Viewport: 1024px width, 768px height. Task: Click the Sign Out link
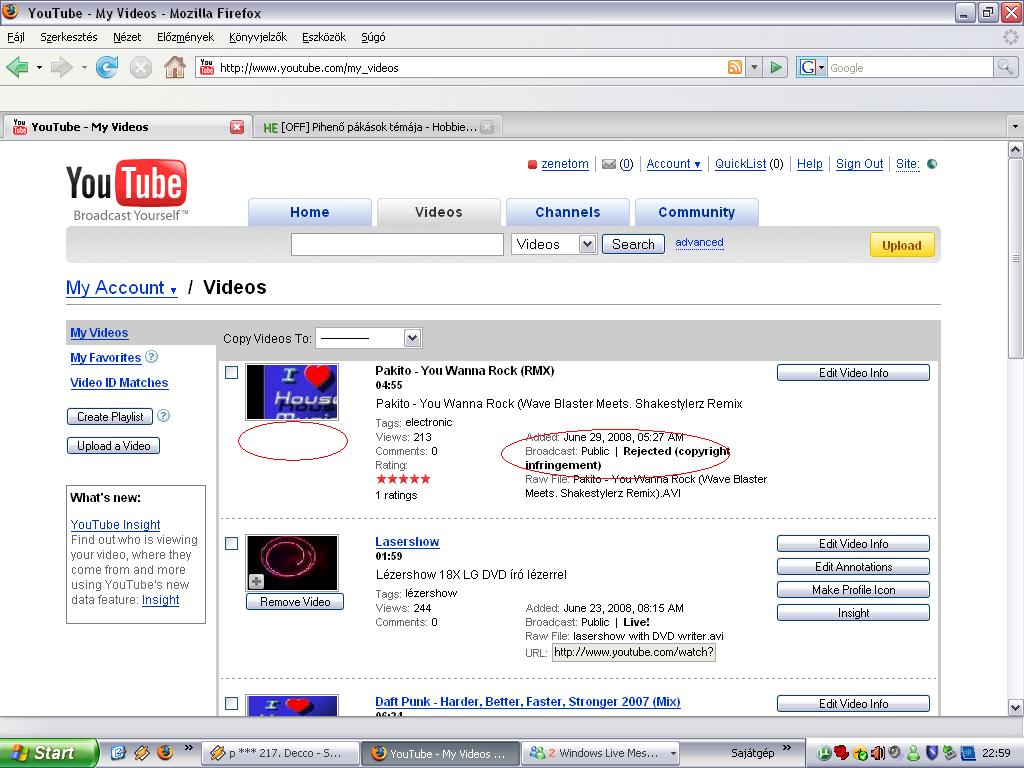pyautogui.click(x=859, y=164)
